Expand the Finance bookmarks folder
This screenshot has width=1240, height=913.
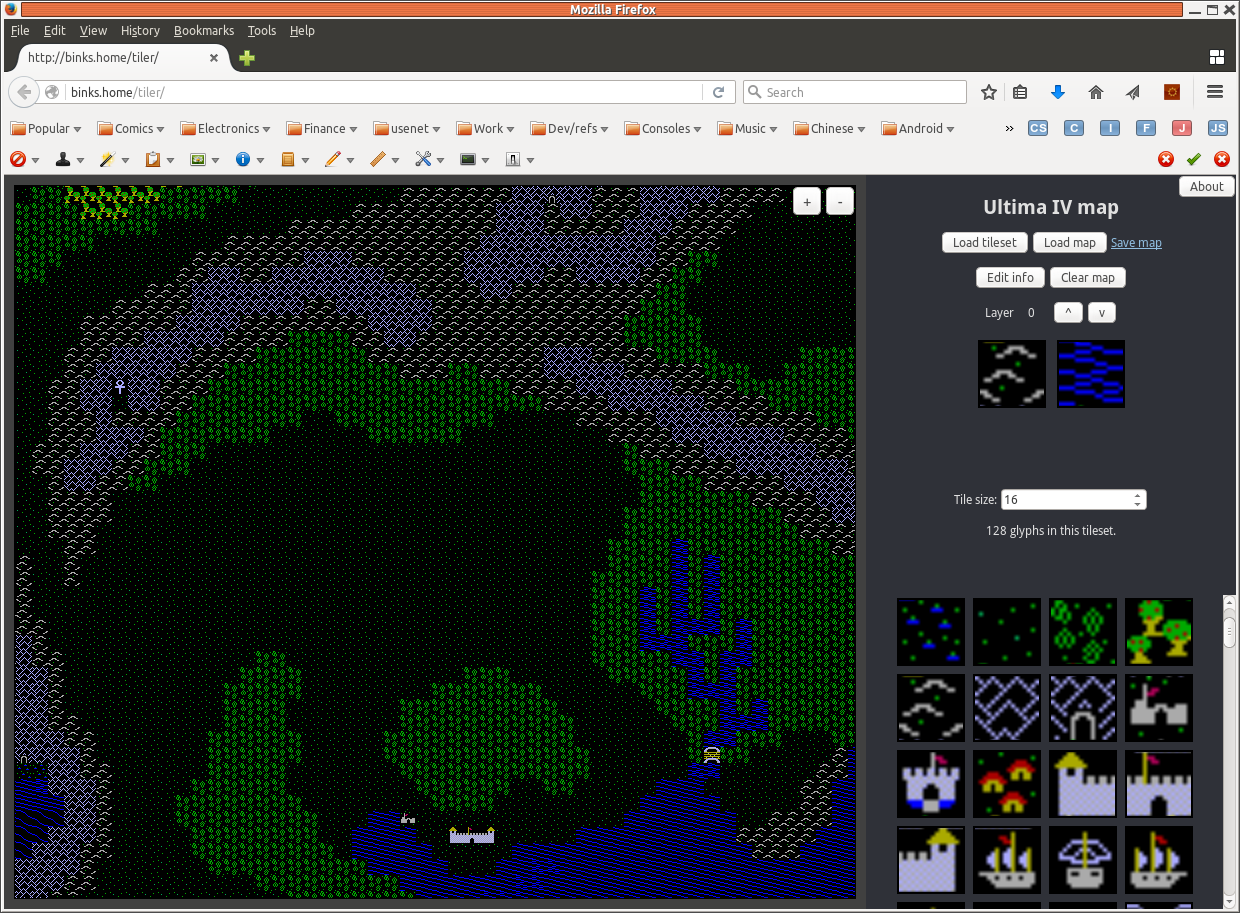click(322, 128)
